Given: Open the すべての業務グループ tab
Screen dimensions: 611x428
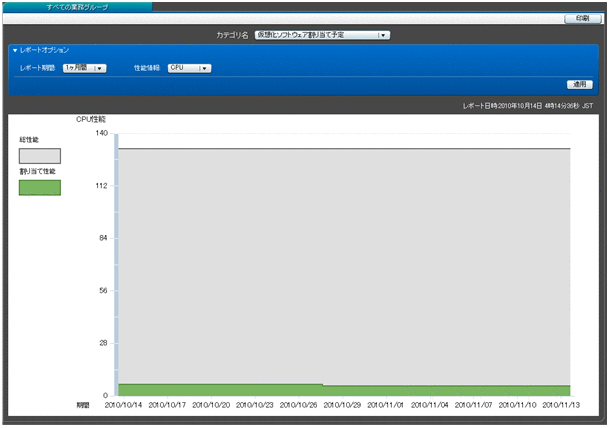Looking at the screenshot, I should [77, 6].
